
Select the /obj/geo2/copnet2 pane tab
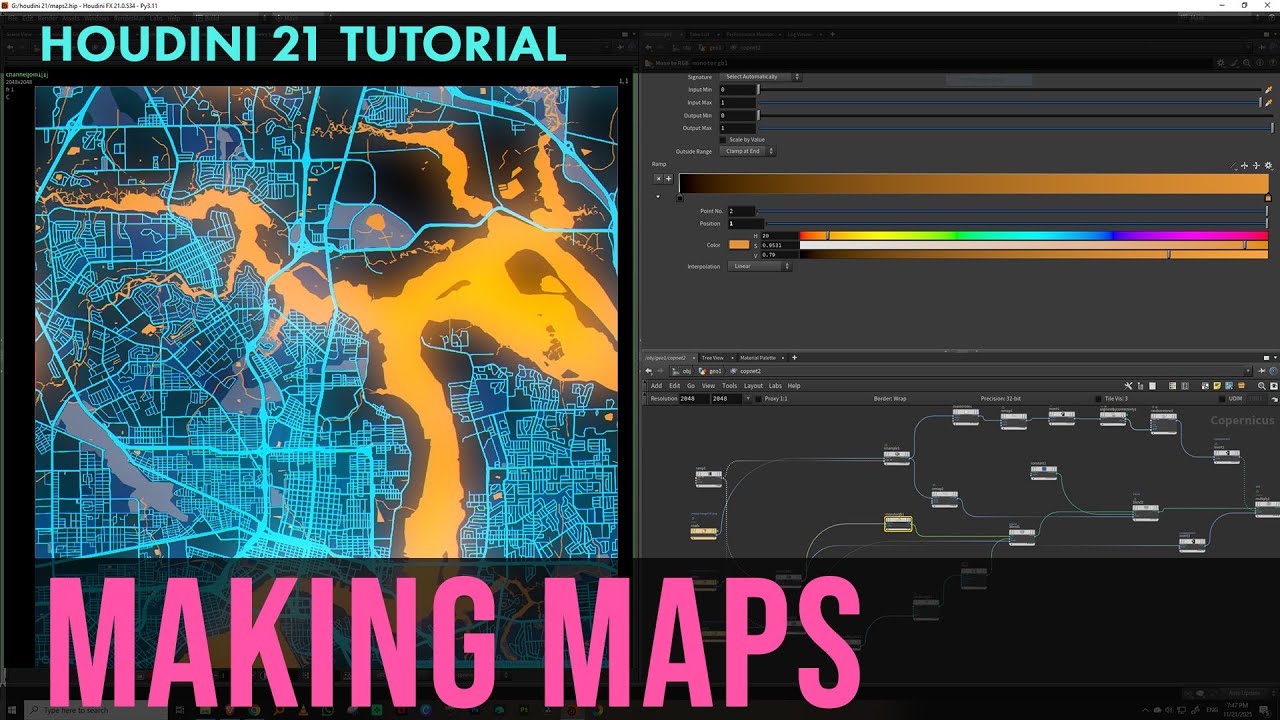click(667, 358)
